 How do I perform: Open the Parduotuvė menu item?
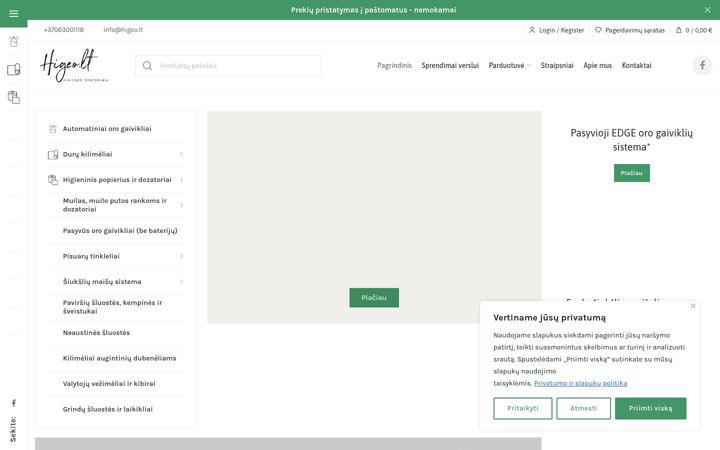point(506,65)
